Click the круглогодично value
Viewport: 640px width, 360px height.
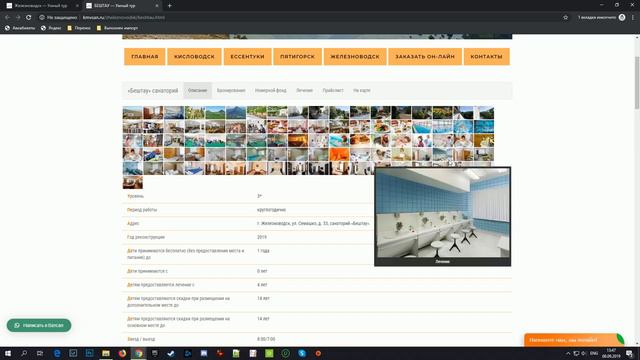(271, 210)
